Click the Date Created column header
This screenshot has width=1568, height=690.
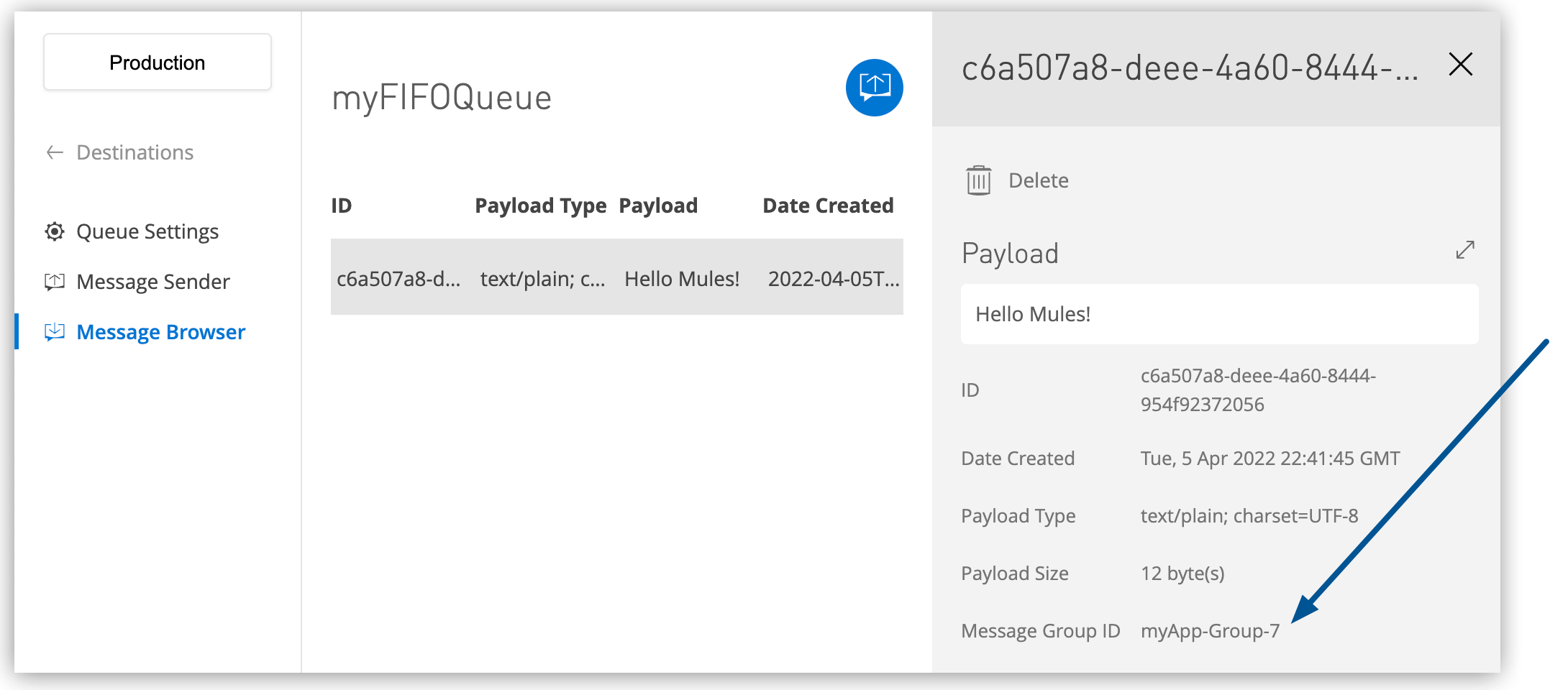(827, 205)
